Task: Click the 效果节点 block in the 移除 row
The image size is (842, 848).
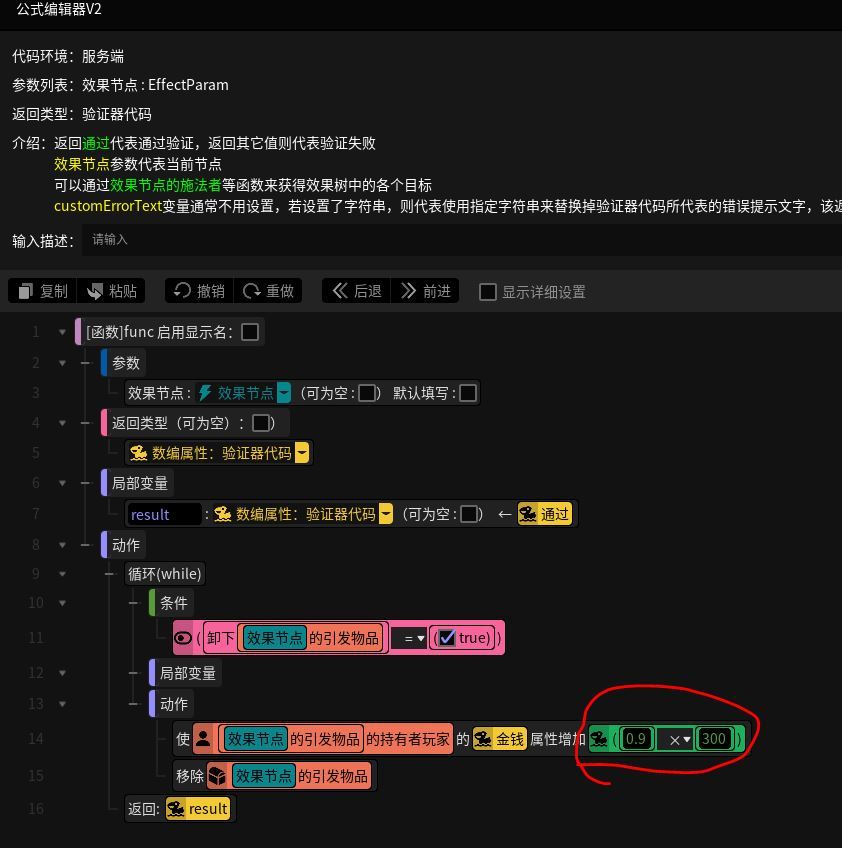Action: [x=263, y=776]
